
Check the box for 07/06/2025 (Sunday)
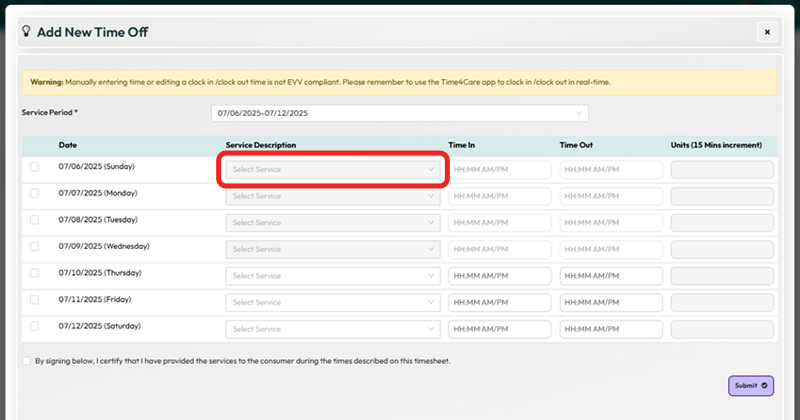point(35,167)
